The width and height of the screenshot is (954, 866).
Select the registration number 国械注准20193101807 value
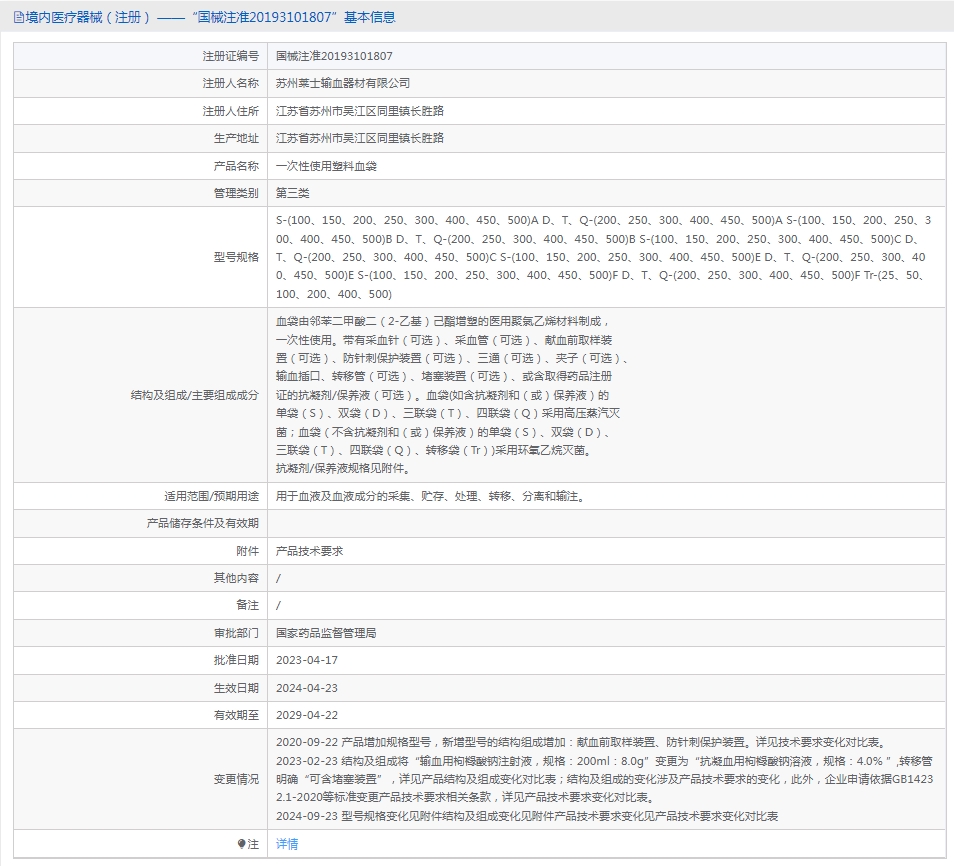click(334, 56)
